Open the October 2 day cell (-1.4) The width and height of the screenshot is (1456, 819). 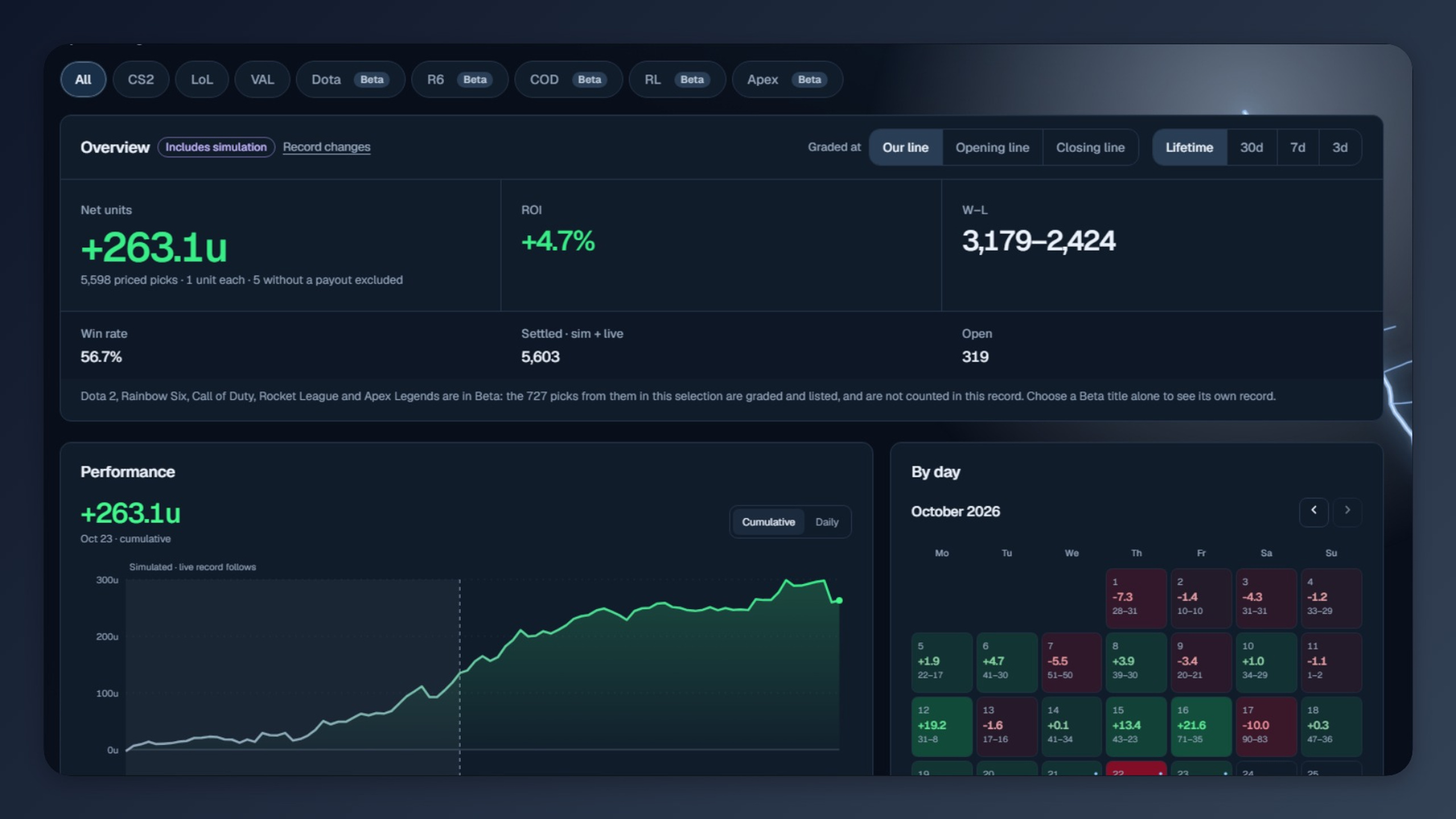click(1201, 598)
